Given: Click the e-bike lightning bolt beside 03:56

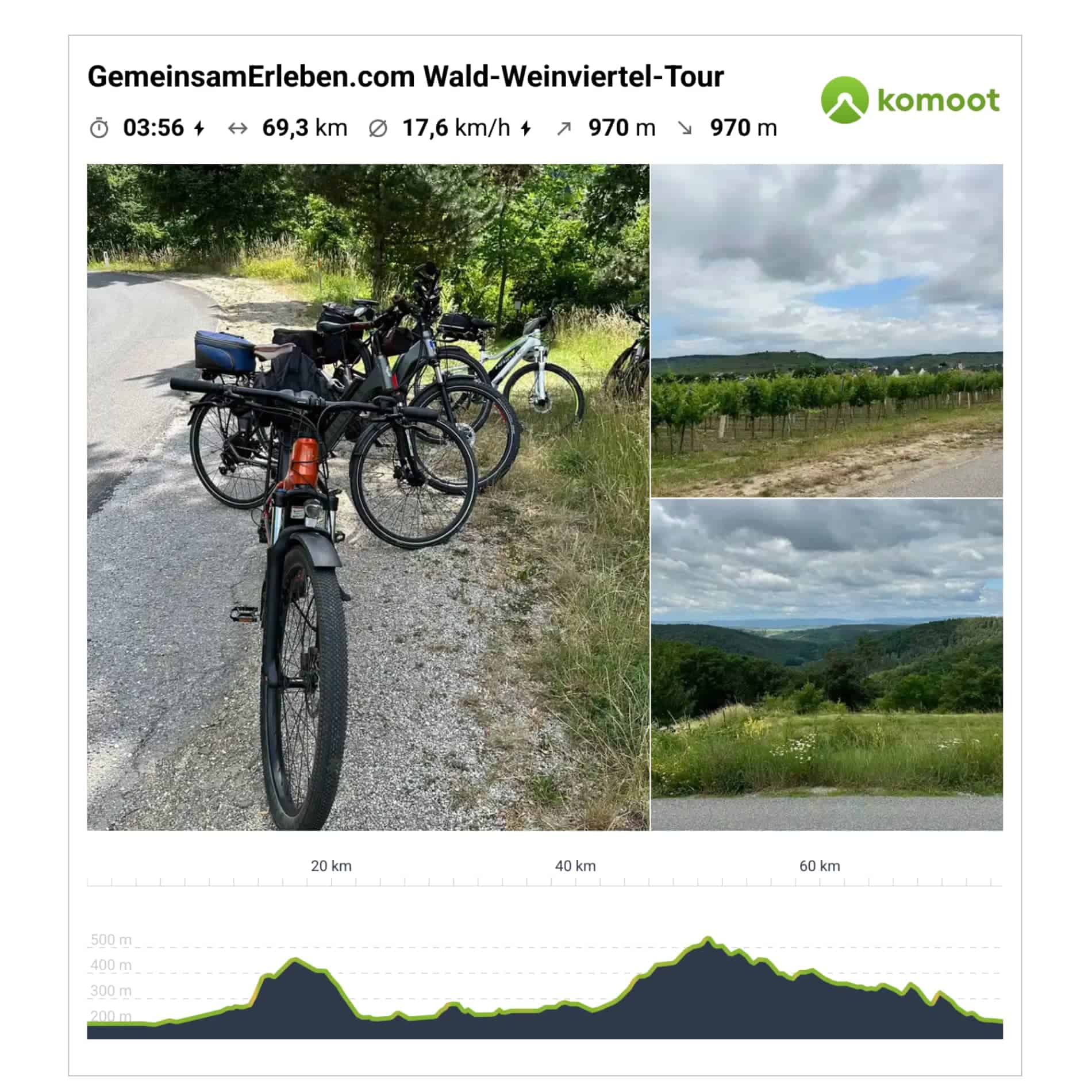Looking at the screenshot, I should [199, 128].
